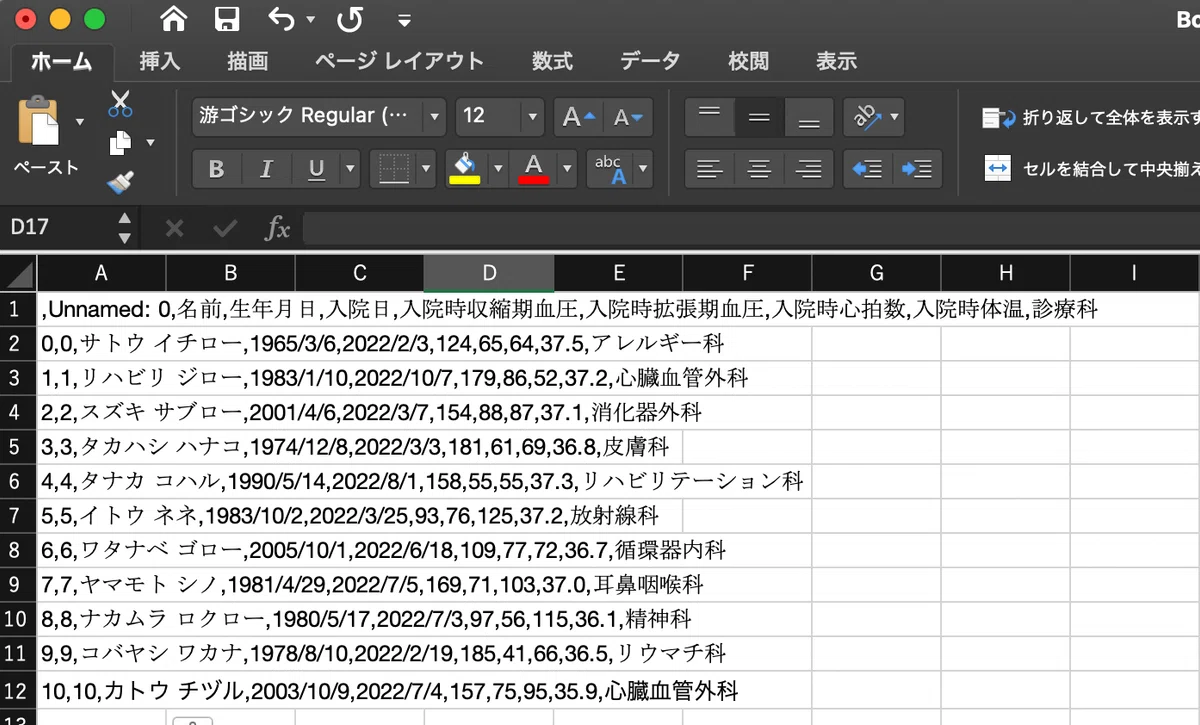Click the Select All corner button
1200x725 pixels.
(18, 273)
